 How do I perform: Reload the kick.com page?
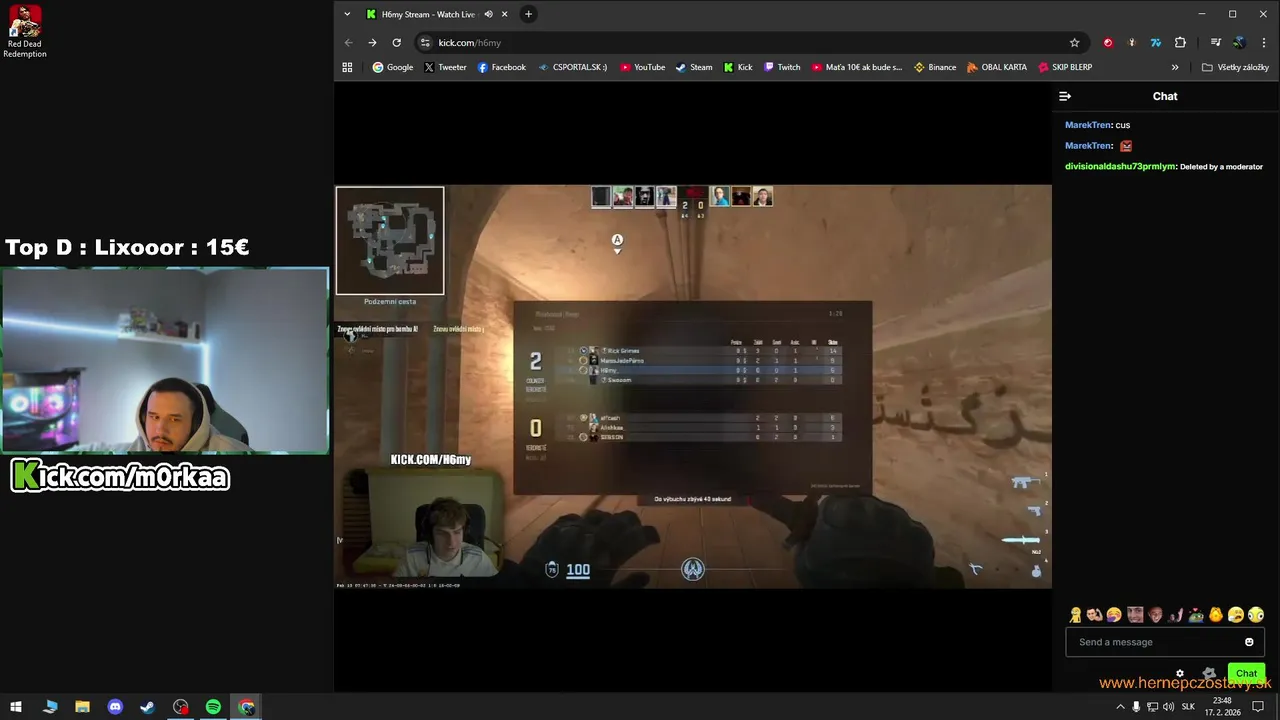[x=397, y=43]
